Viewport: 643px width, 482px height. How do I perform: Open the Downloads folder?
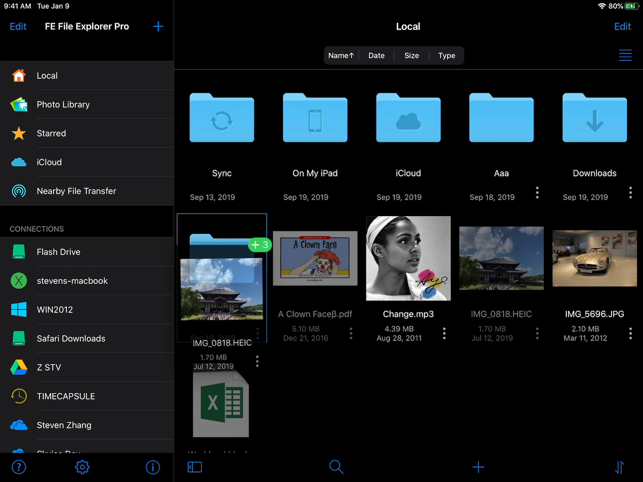click(595, 118)
